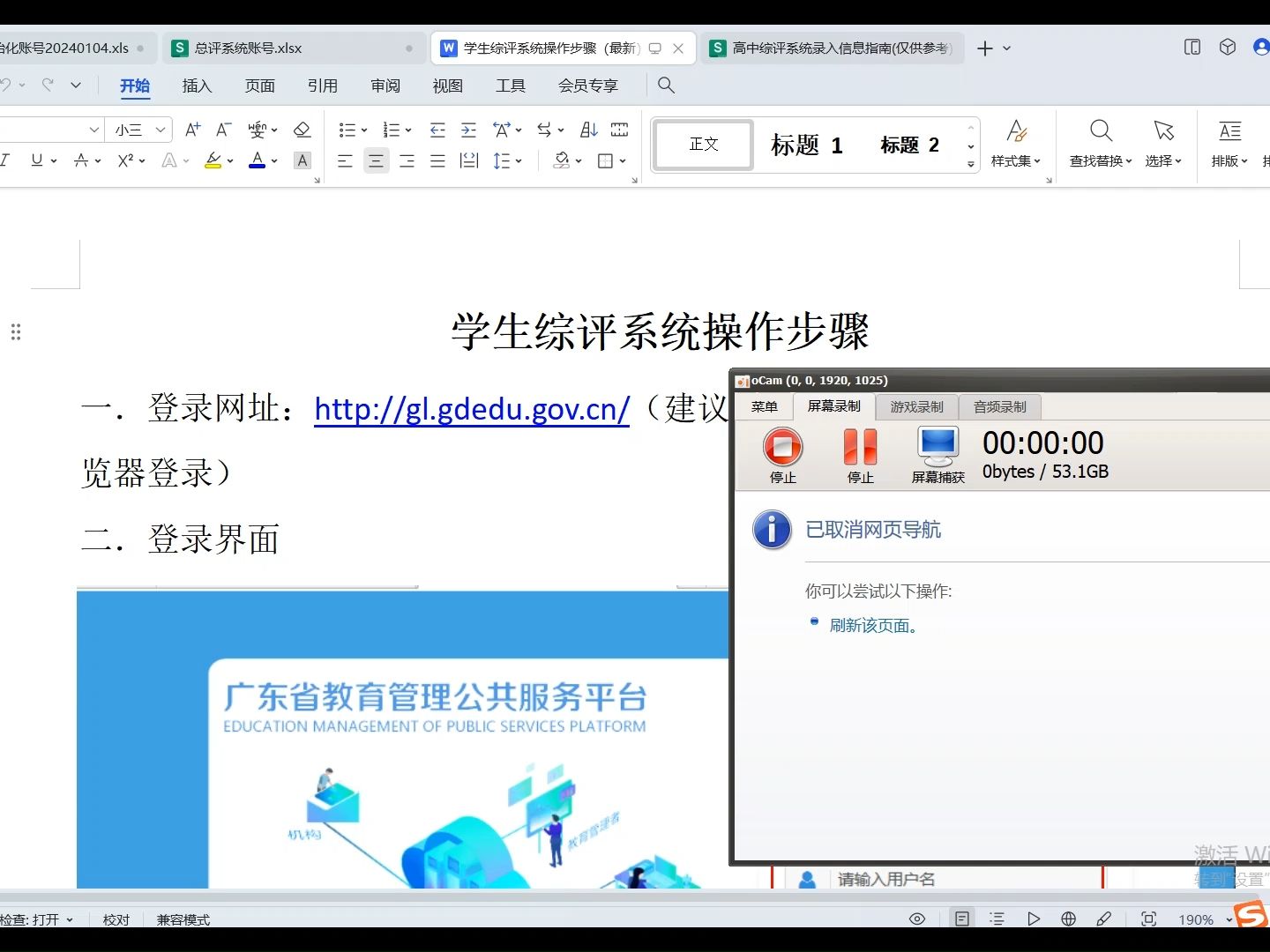Click the screen capture button in oCam
This screenshot has width=1270, height=952.
click(x=937, y=450)
